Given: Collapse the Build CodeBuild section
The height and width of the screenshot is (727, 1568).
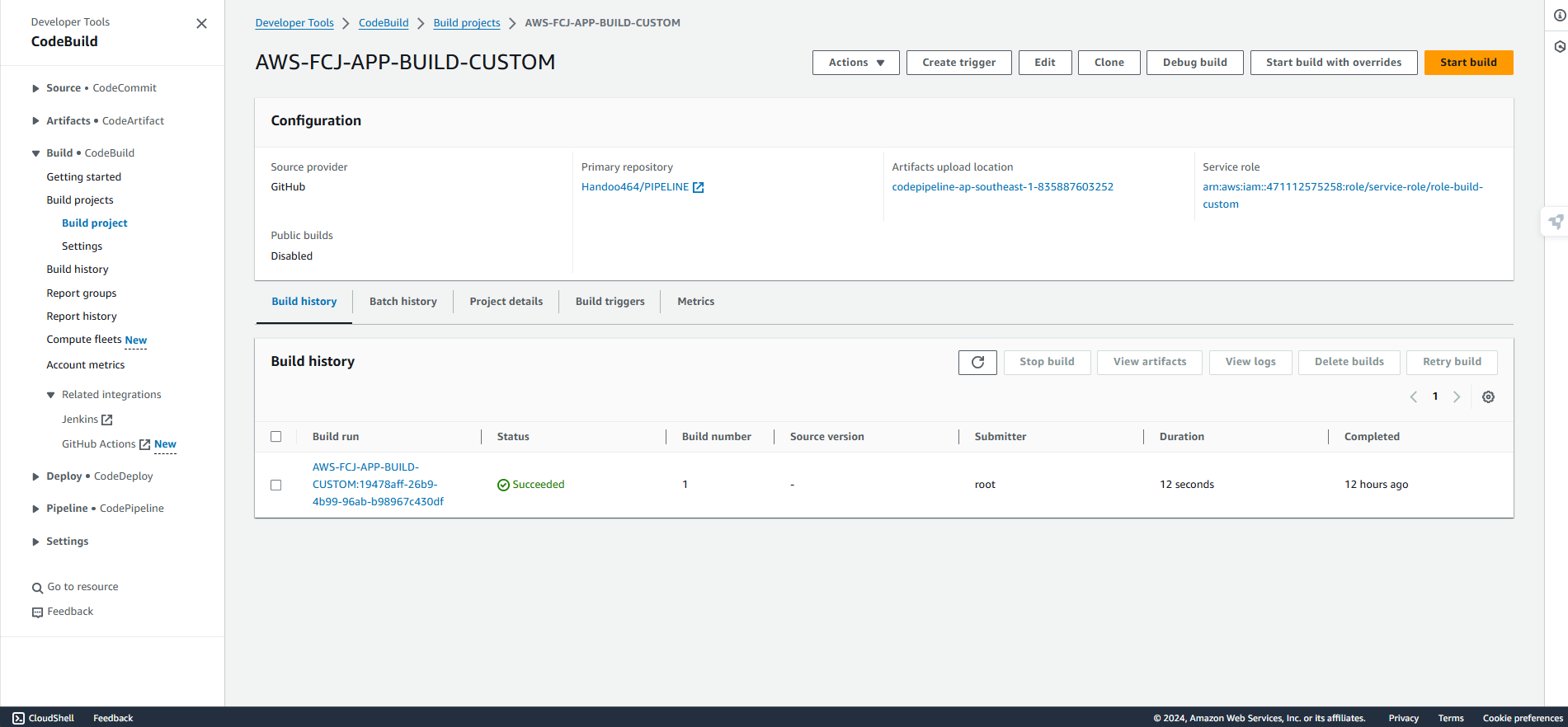Looking at the screenshot, I should tap(35, 153).
